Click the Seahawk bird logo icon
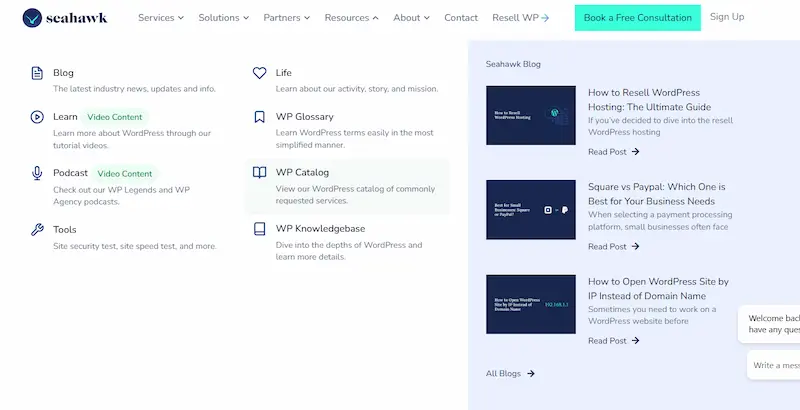Screen dimensions: 800x410 coord(32,18)
